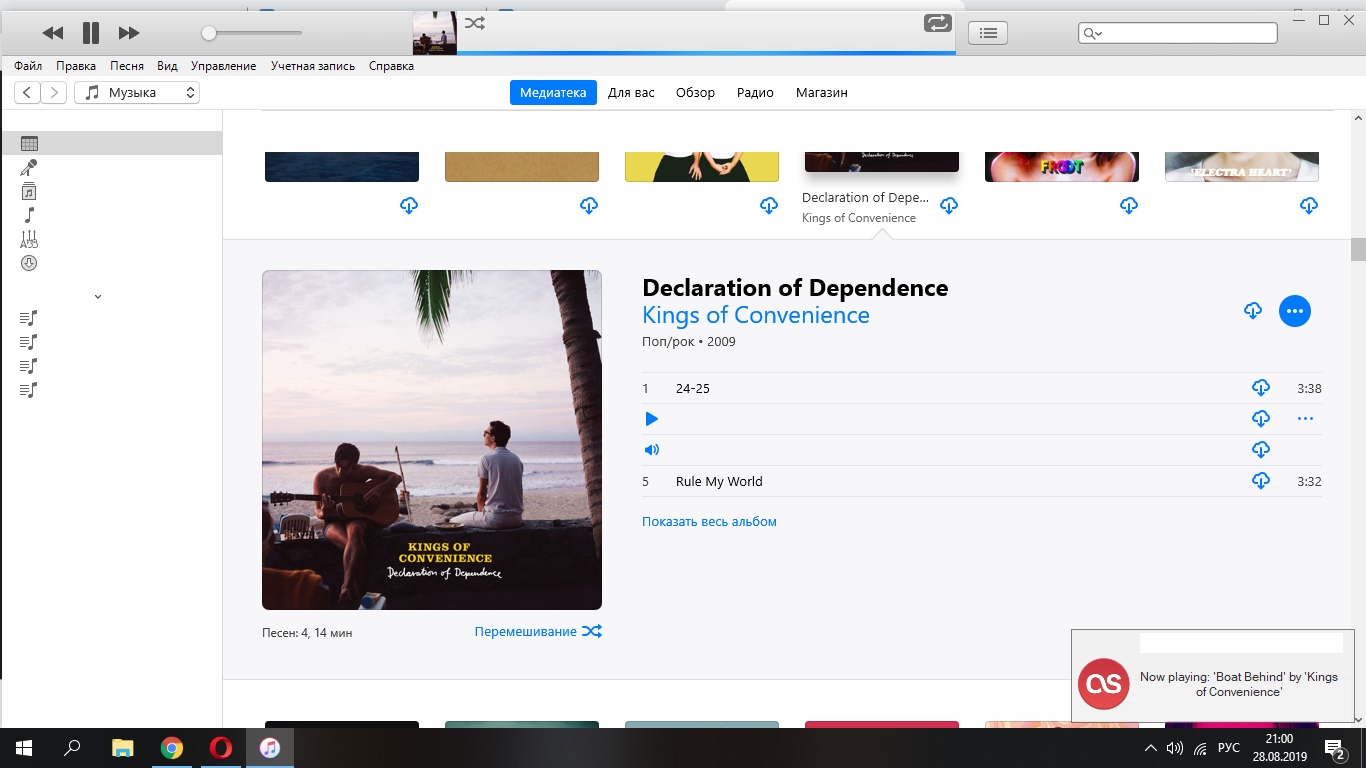
Task: Skip to the next track
Action: [129, 33]
